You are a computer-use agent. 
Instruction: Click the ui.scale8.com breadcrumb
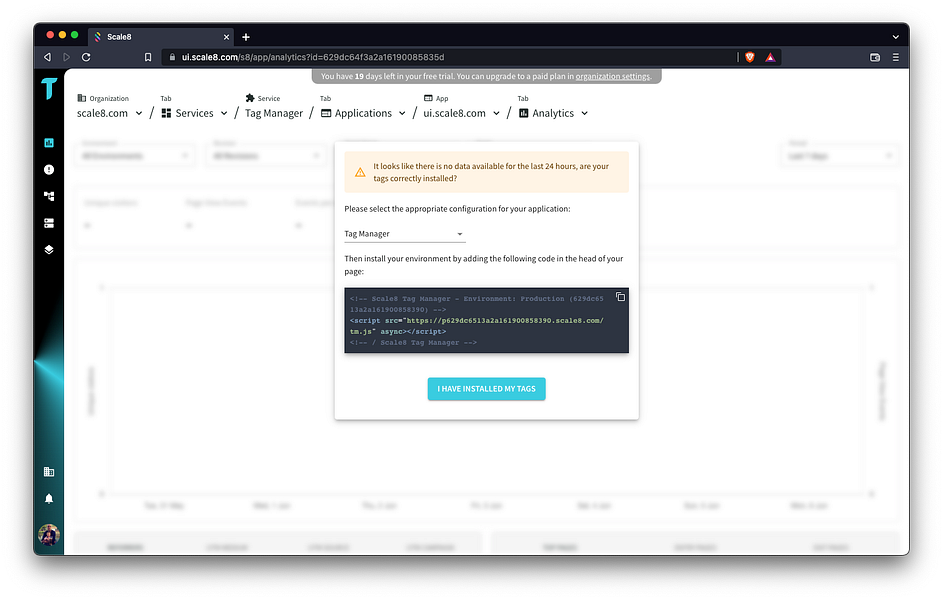(454, 113)
